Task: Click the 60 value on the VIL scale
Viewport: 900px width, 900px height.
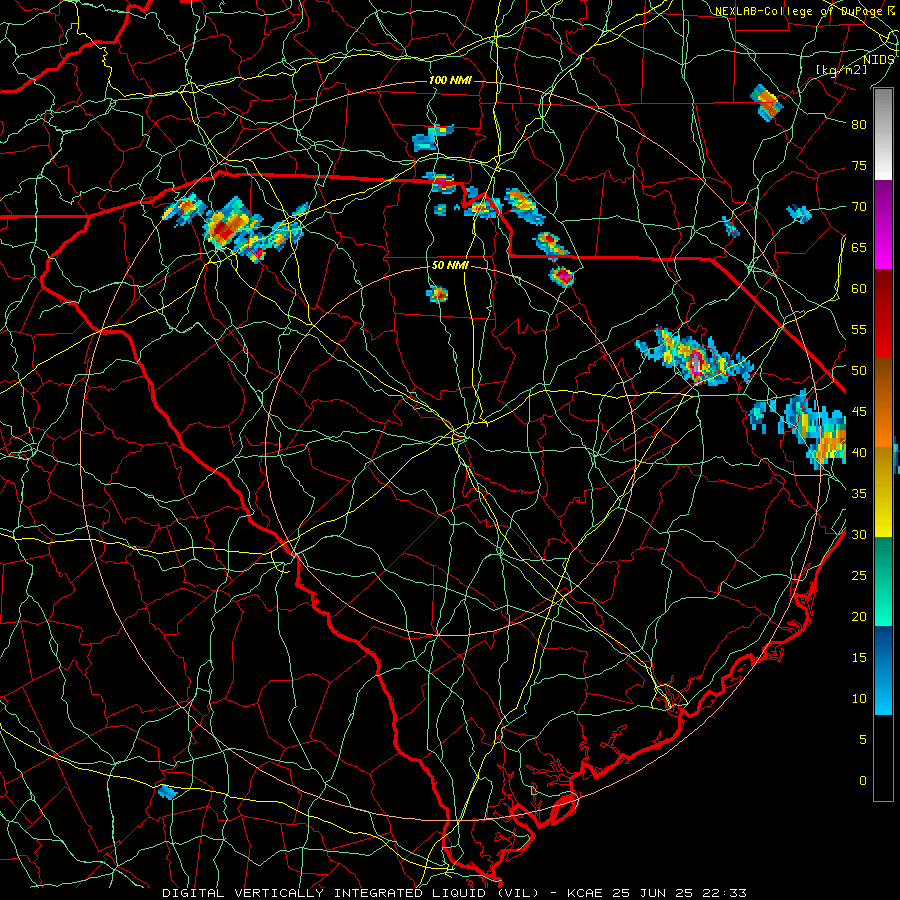Action: coord(859,289)
